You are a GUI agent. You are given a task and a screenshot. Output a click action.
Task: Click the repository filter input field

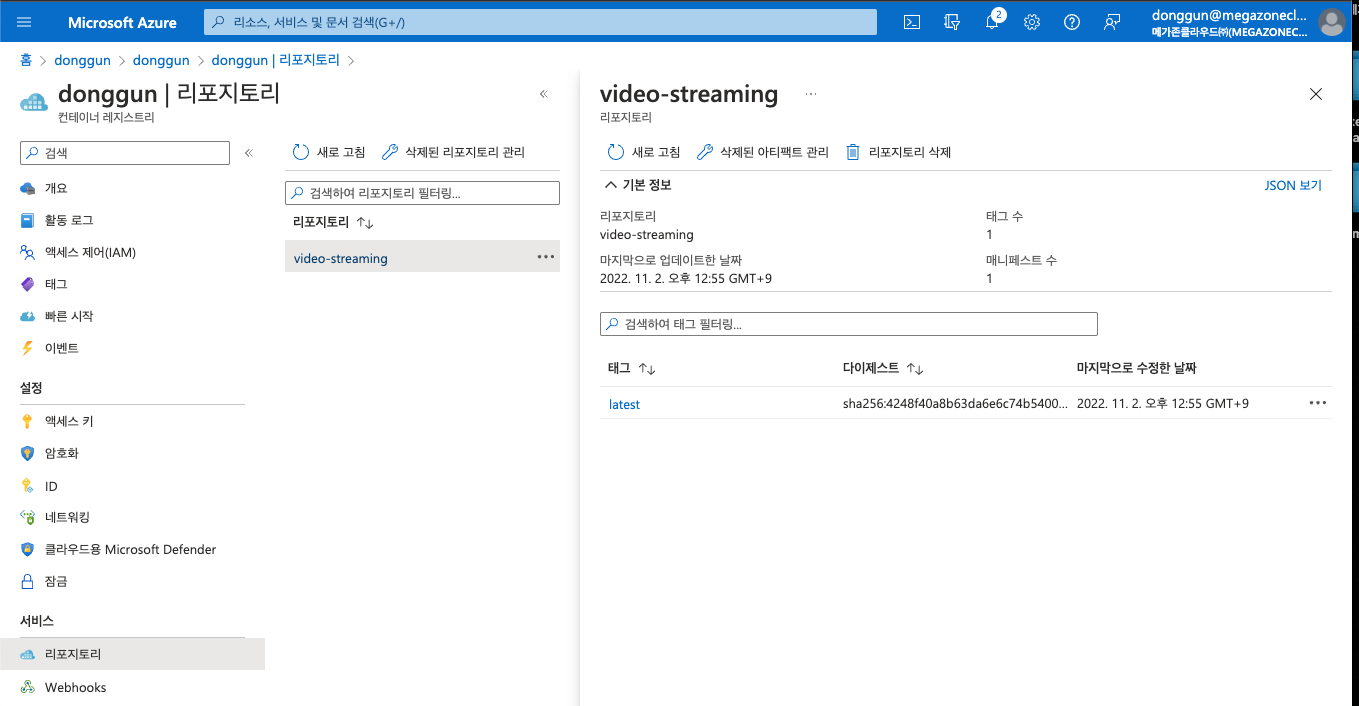[x=422, y=193]
